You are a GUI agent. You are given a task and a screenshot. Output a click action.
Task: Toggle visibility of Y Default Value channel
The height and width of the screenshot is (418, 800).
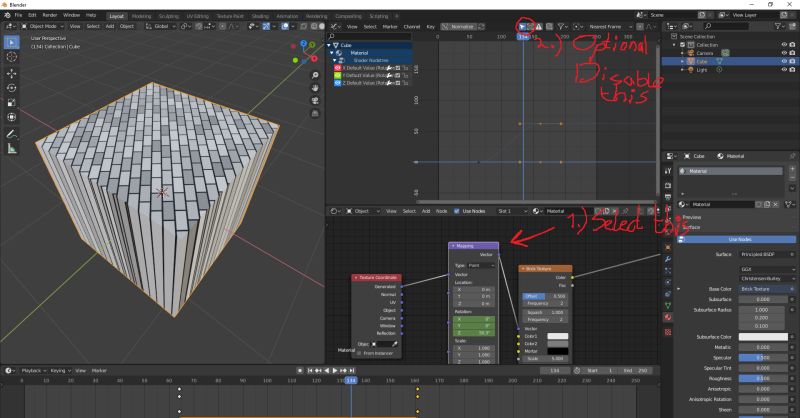pos(337,76)
